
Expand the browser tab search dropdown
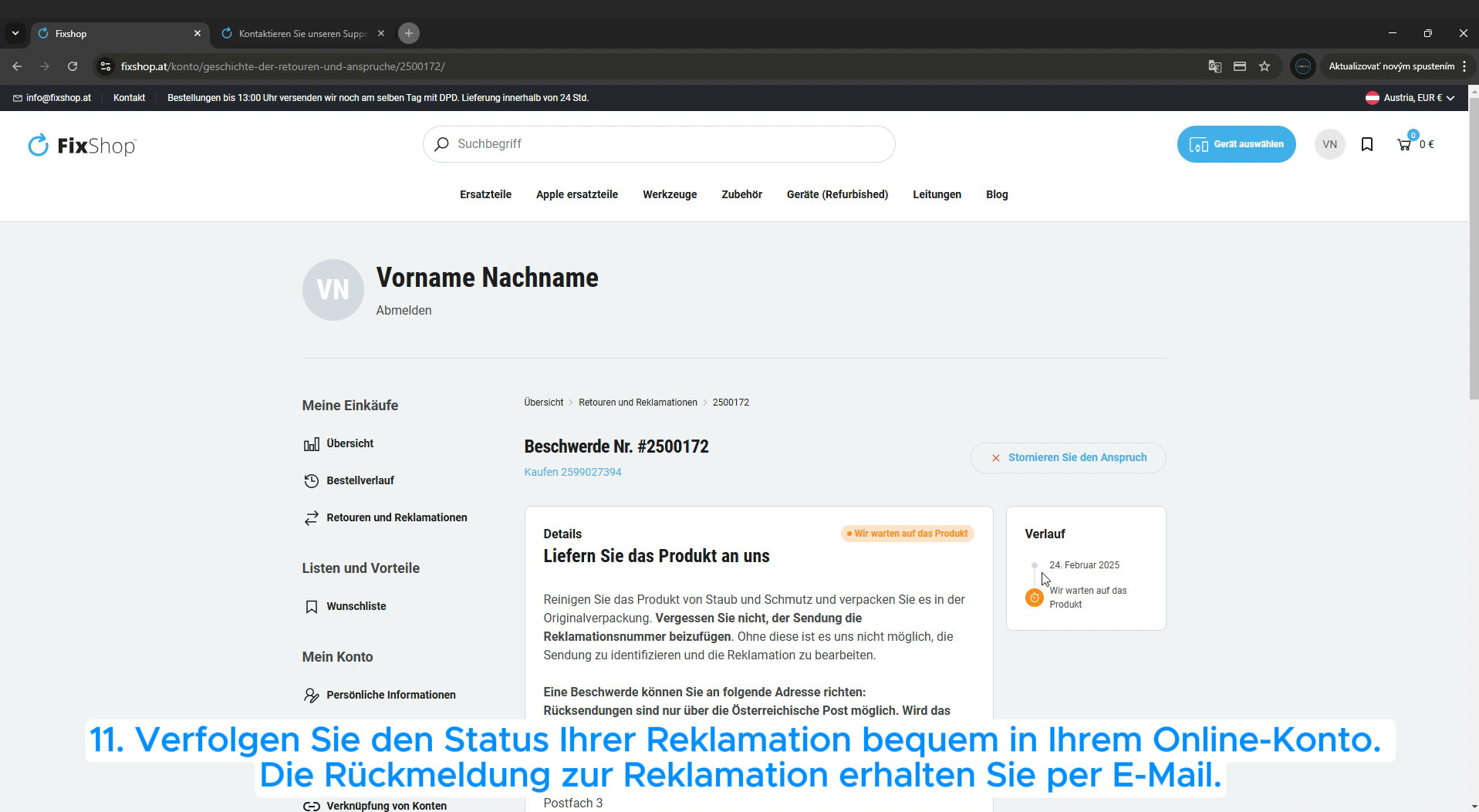[15, 33]
